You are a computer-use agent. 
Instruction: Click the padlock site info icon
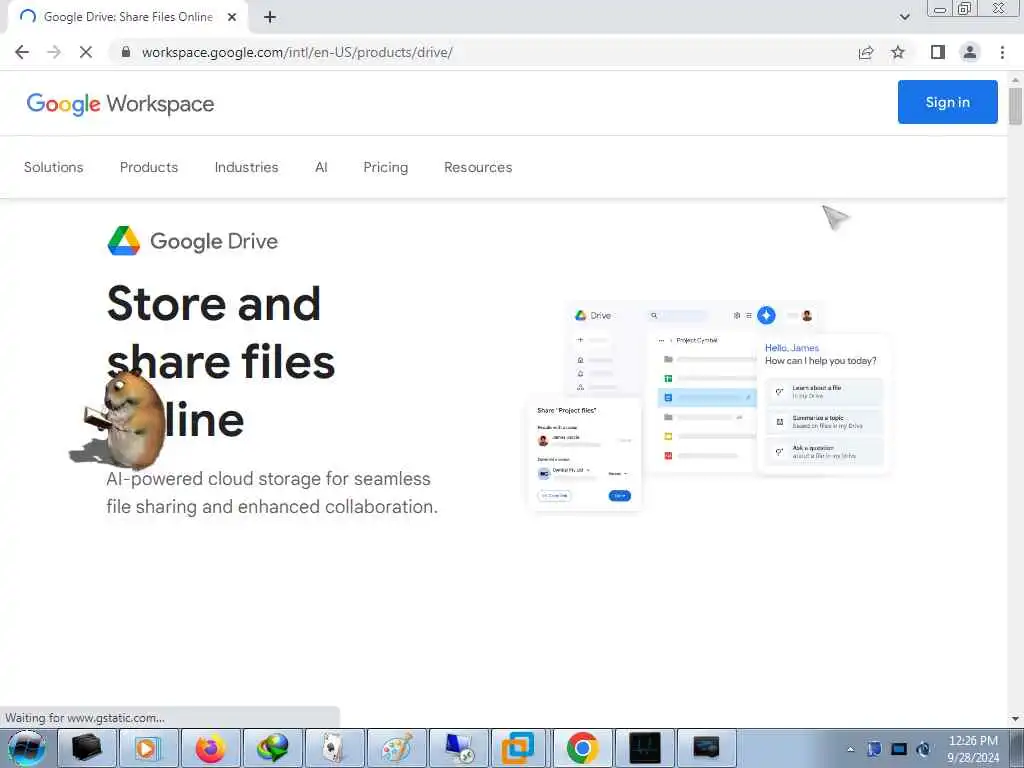click(126, 52)
